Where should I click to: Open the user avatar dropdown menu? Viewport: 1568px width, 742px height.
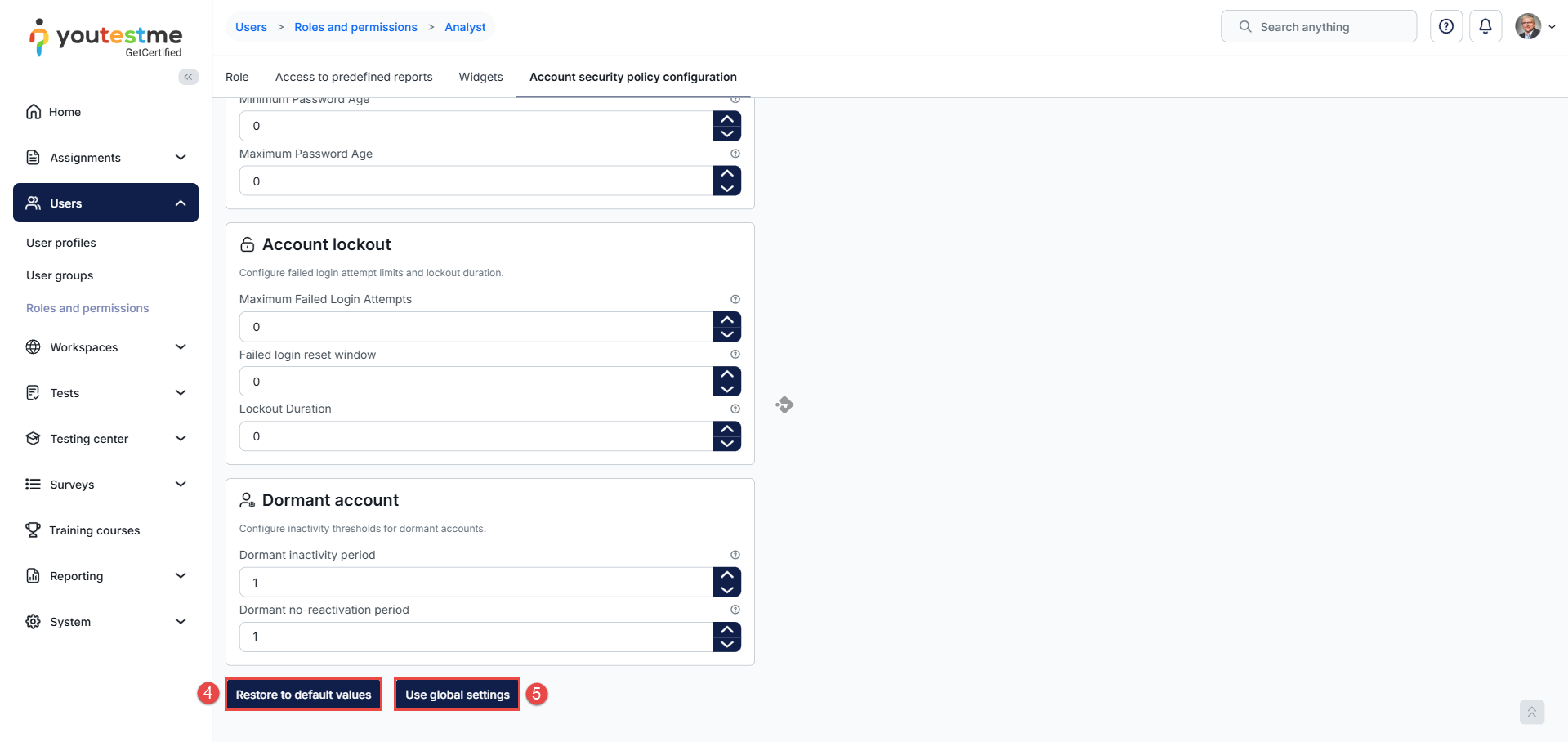[1535, 26]
